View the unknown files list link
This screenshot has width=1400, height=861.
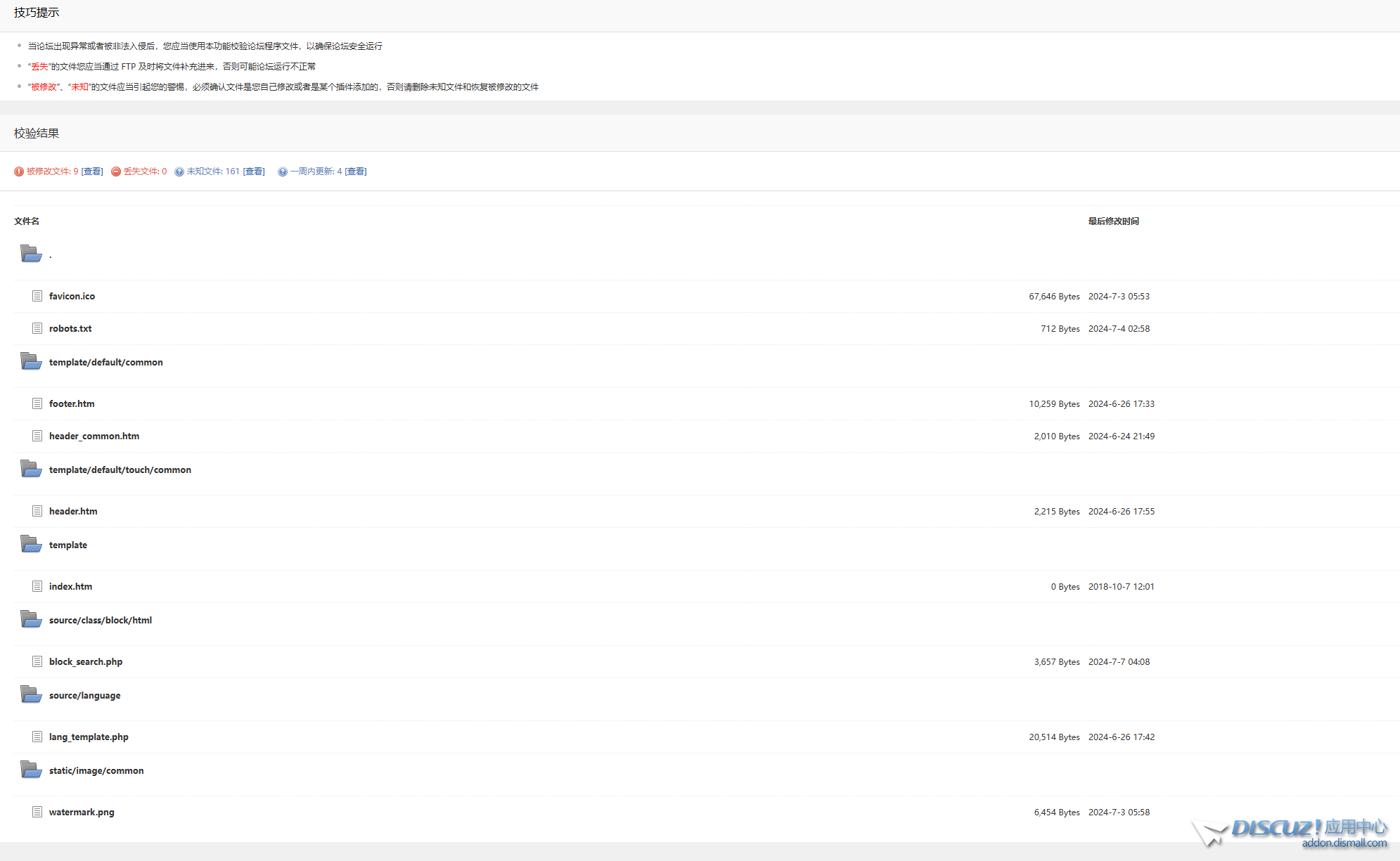tap(254, 171)
